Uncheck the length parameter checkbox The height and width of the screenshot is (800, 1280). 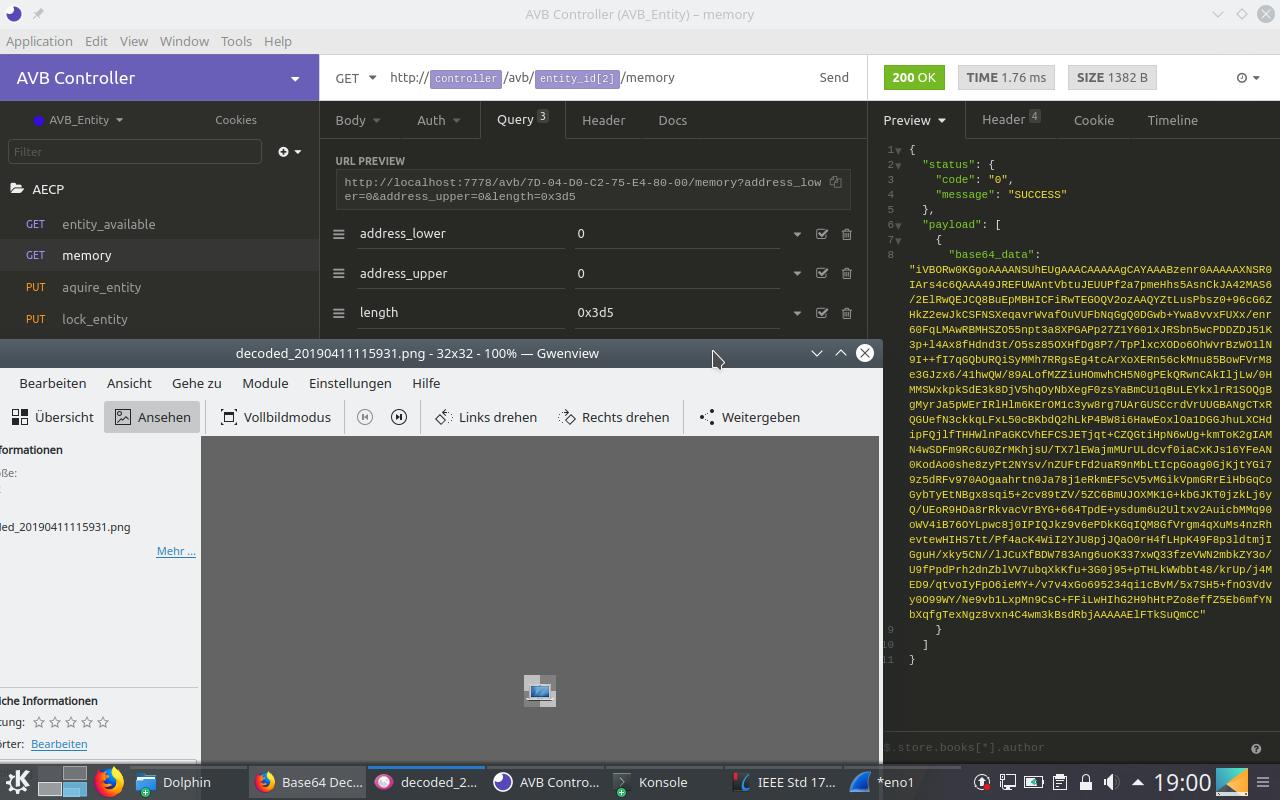[x=821, y=312]
